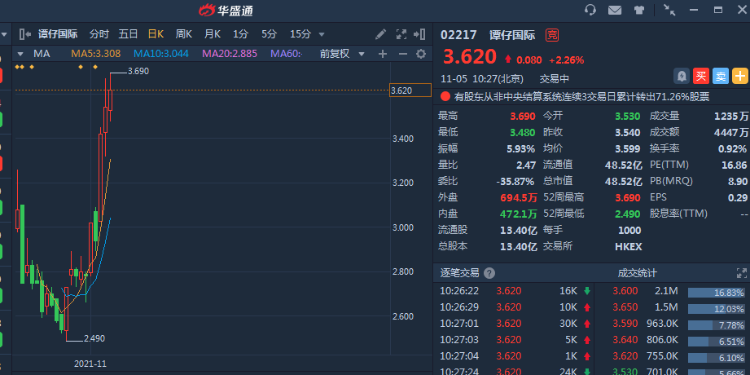Collapse the left panel next to 谭仔国际
The height and width of the screenshot is (375, 750).
tap(25, 34)
